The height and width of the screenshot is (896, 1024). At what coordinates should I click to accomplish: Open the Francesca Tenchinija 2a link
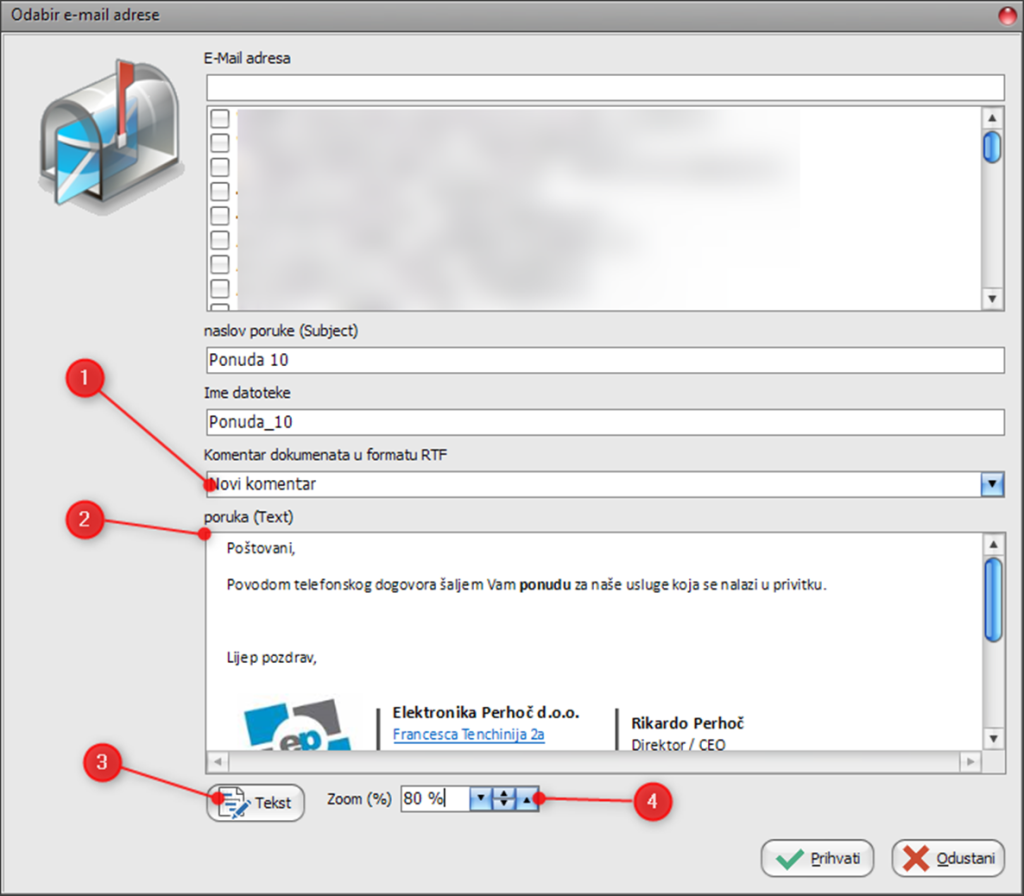pos(468,735)
